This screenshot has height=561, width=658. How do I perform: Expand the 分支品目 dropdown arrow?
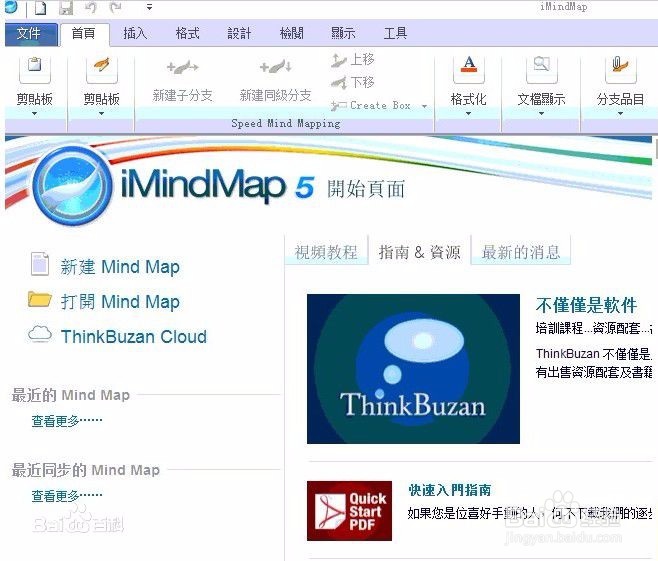coord(620,113)
